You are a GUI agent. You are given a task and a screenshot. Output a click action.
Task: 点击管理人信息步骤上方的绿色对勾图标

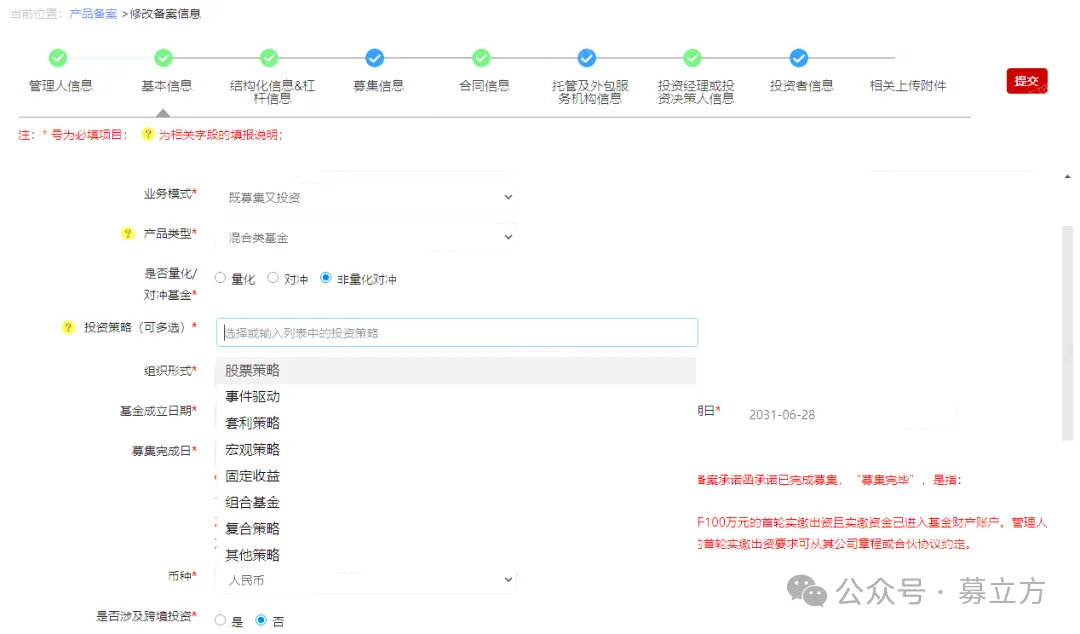tap(57, 58)
